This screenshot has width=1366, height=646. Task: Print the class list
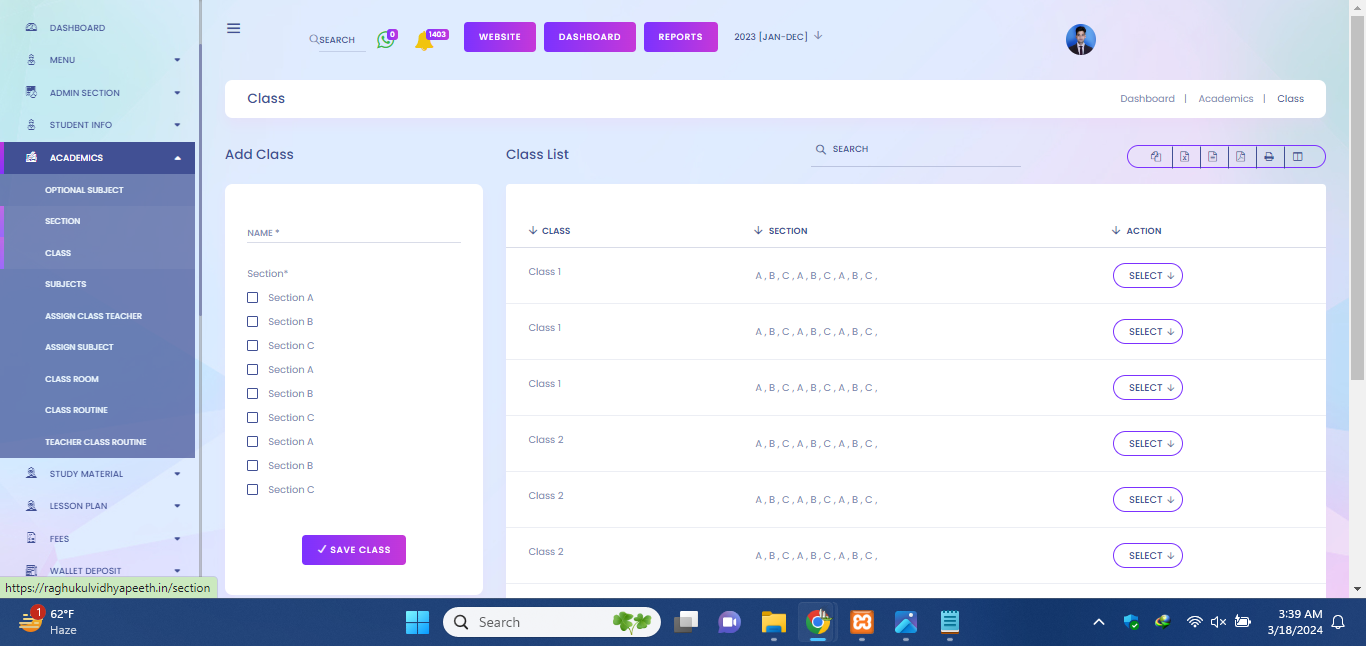click(x=1269, y=157)
